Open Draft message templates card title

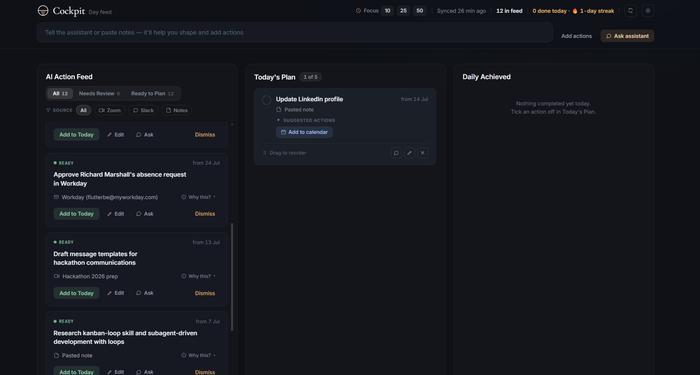96,258
